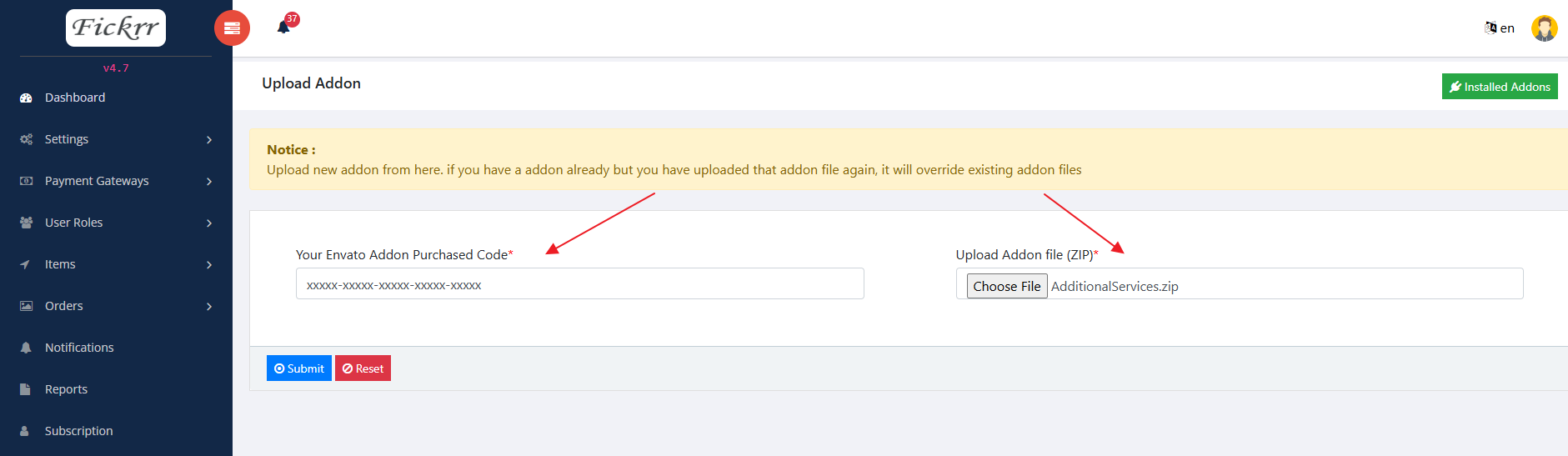Focus the Envato Purchased Code field
Viewport: 1568px width, 456px height.
coord(579,284)
